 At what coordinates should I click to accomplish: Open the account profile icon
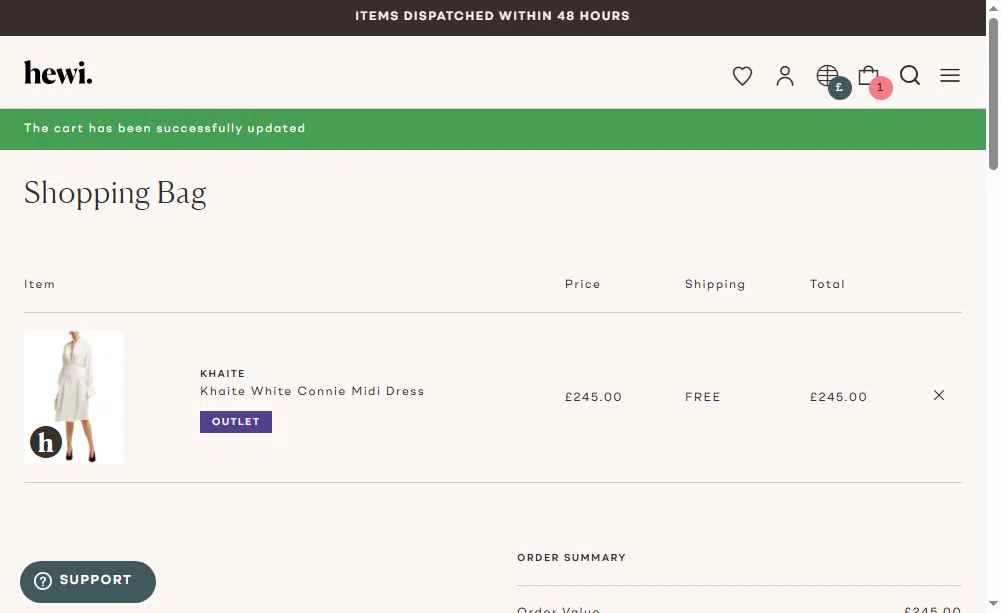coord(785,75)
